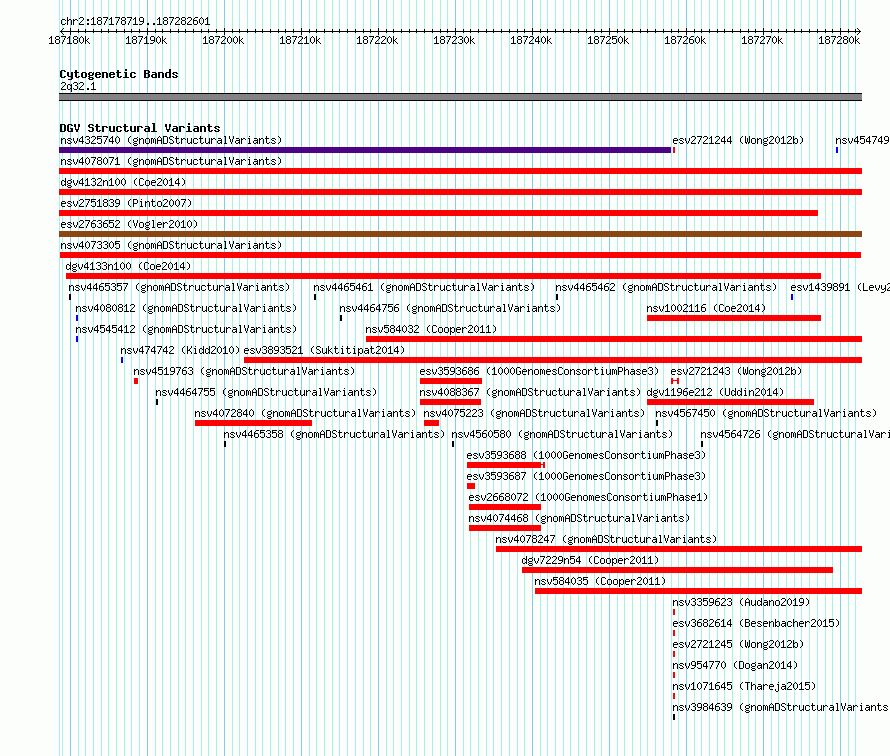
Task: Click the gray 2q32.1 cytogenetic band bar
Action: coord(460,97)
